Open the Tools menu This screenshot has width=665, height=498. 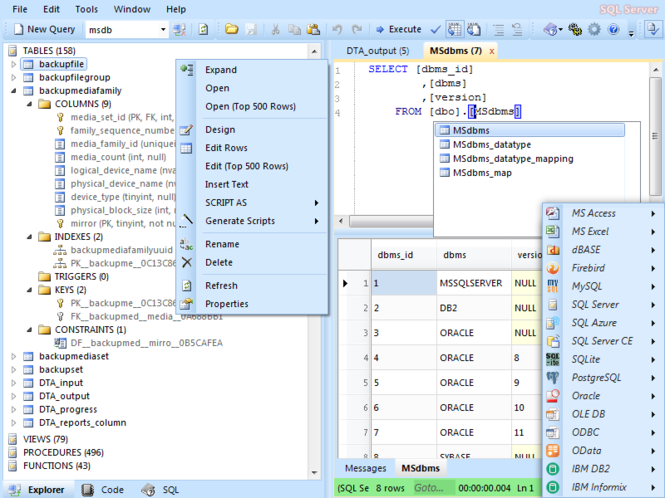(x=87, y=9)
